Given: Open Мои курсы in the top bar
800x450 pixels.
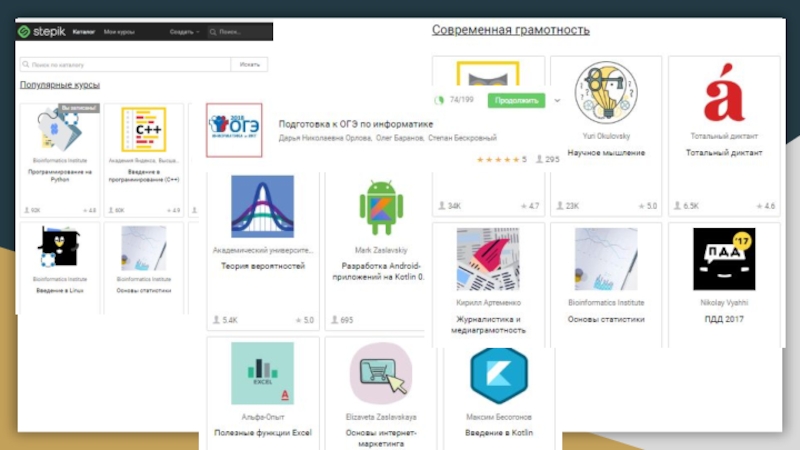Looking at the screenshot, I should (x=119, y=32).
